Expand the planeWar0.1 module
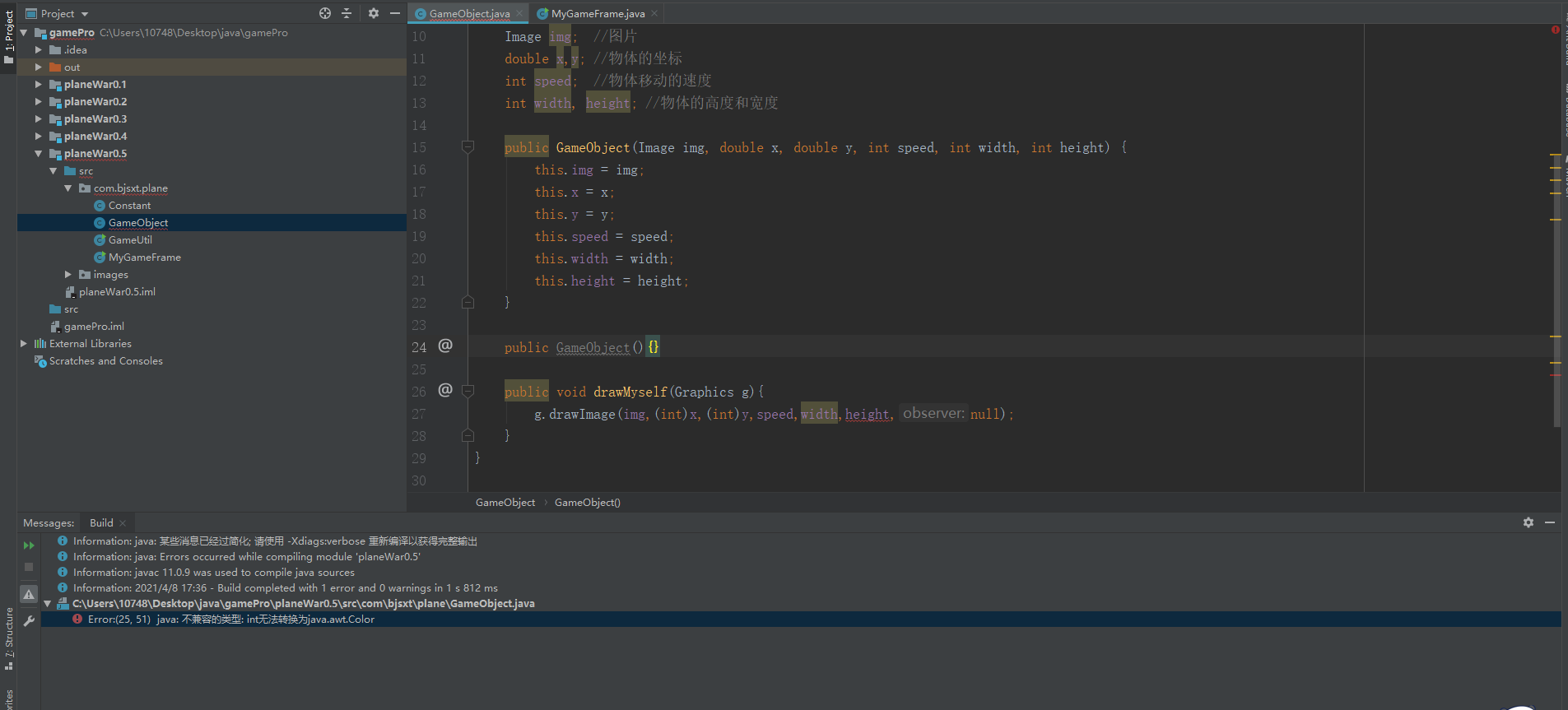 pos(39,85)
